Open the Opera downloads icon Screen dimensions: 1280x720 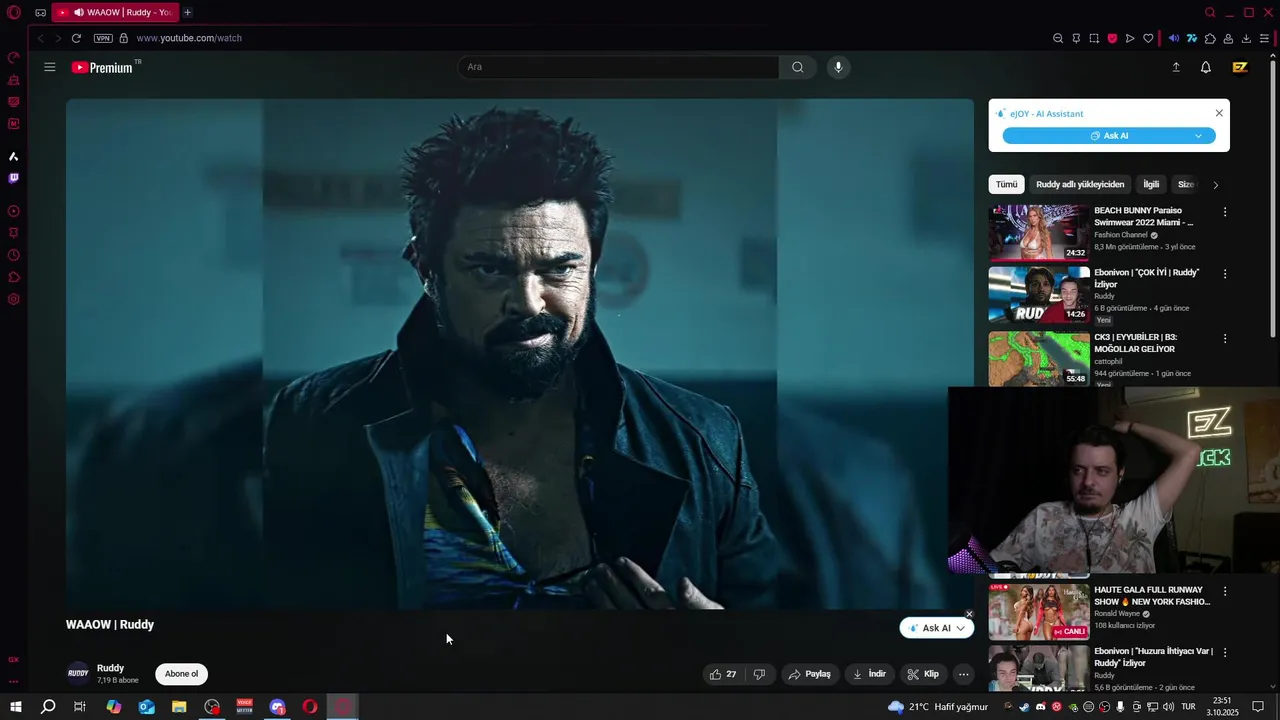click(1246, 38)
